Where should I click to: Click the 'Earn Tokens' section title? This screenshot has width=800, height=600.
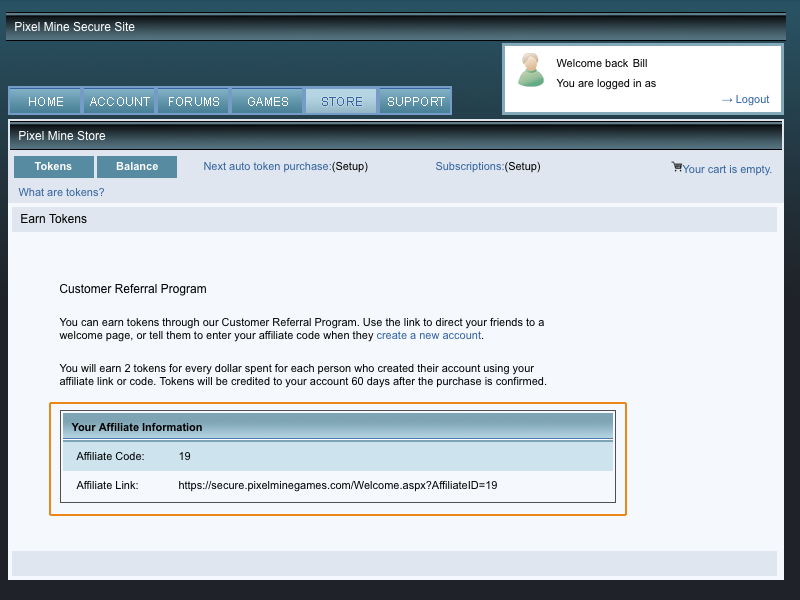pos(54,219)
